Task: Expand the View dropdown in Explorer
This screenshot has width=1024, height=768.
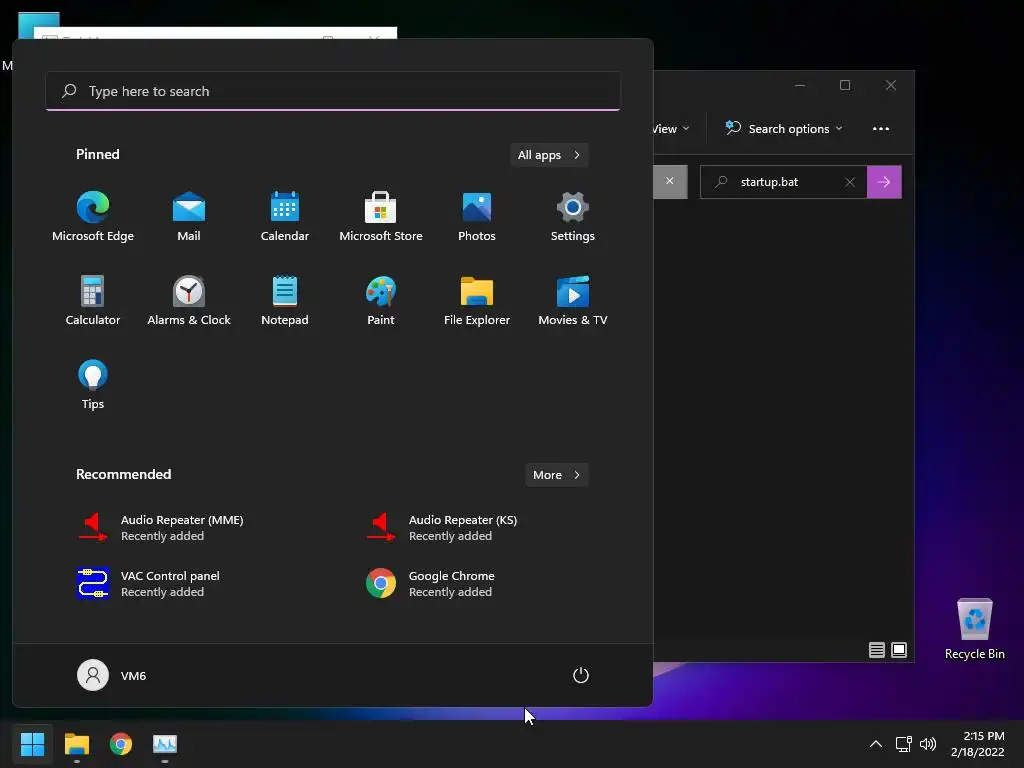Action: pyautogui.click(x=671, y=129)
